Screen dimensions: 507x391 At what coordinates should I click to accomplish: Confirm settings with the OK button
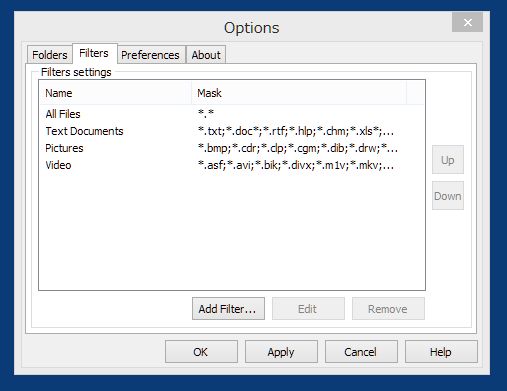pos(201,352)
